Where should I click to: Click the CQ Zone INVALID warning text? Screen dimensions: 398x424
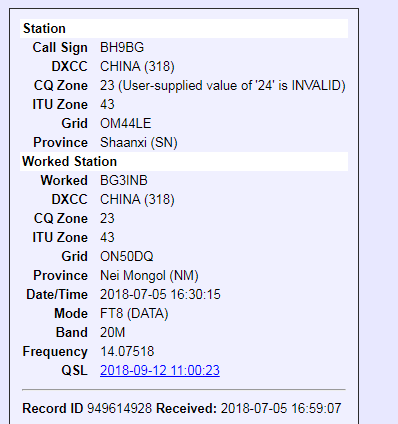coord(232,85)
